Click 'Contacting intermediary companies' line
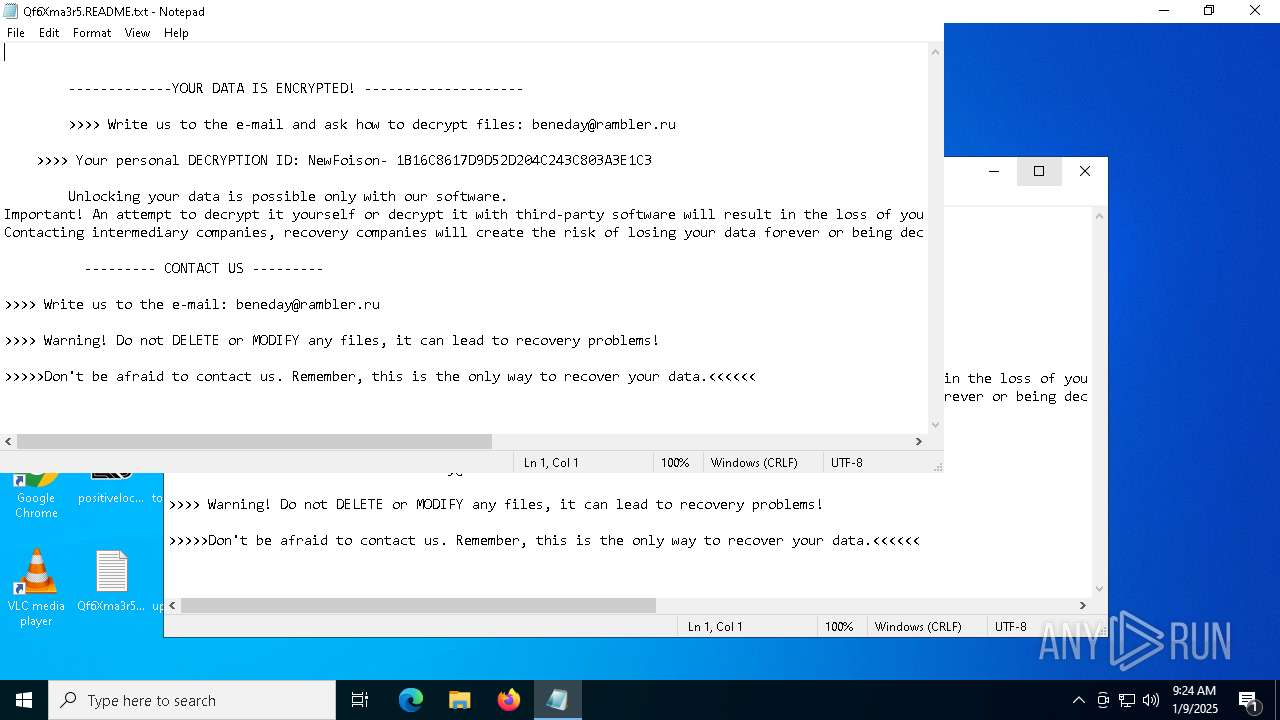 pos(464,232)
